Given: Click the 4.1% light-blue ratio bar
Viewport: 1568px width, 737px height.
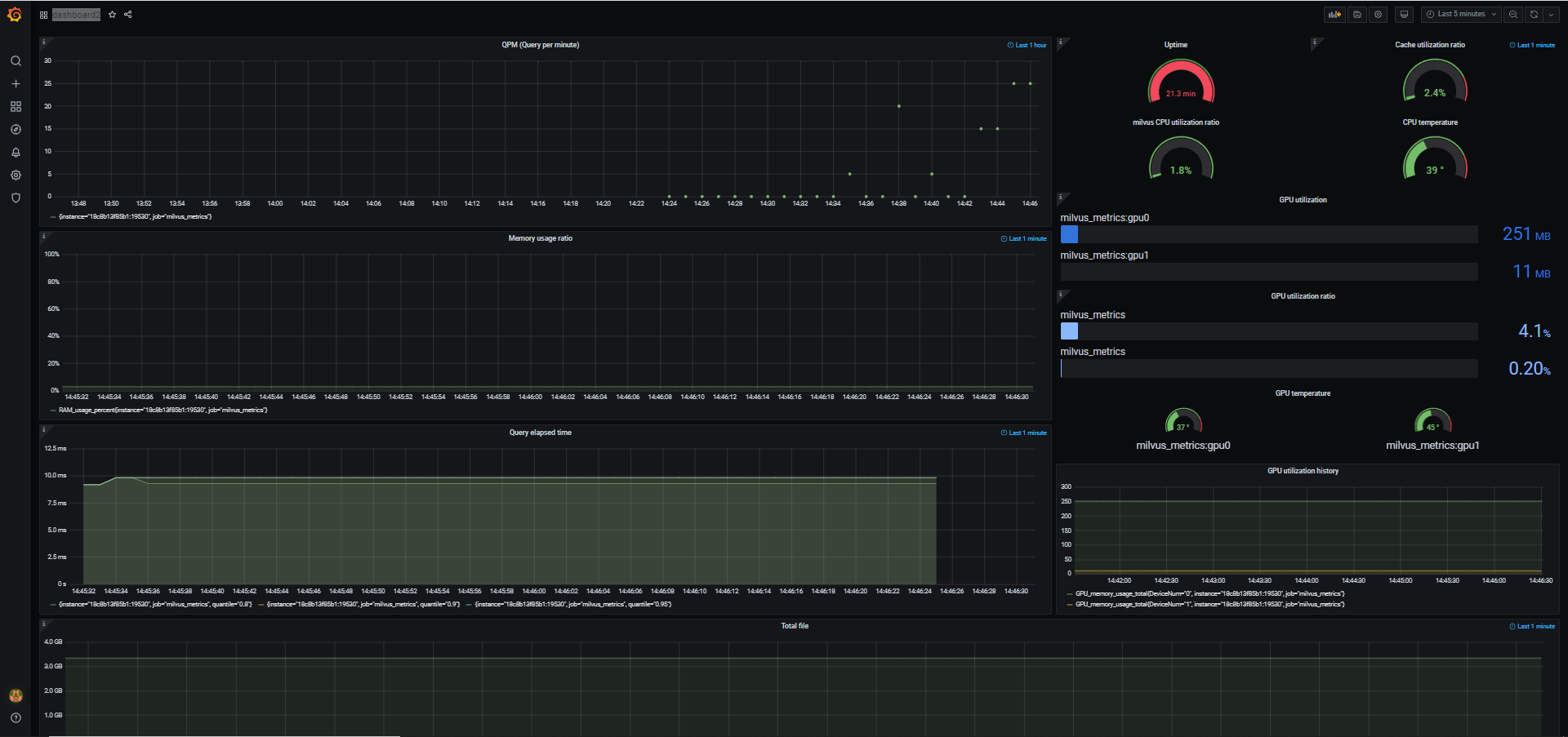Looking at the screenshot, I should tap(1069, 331).
